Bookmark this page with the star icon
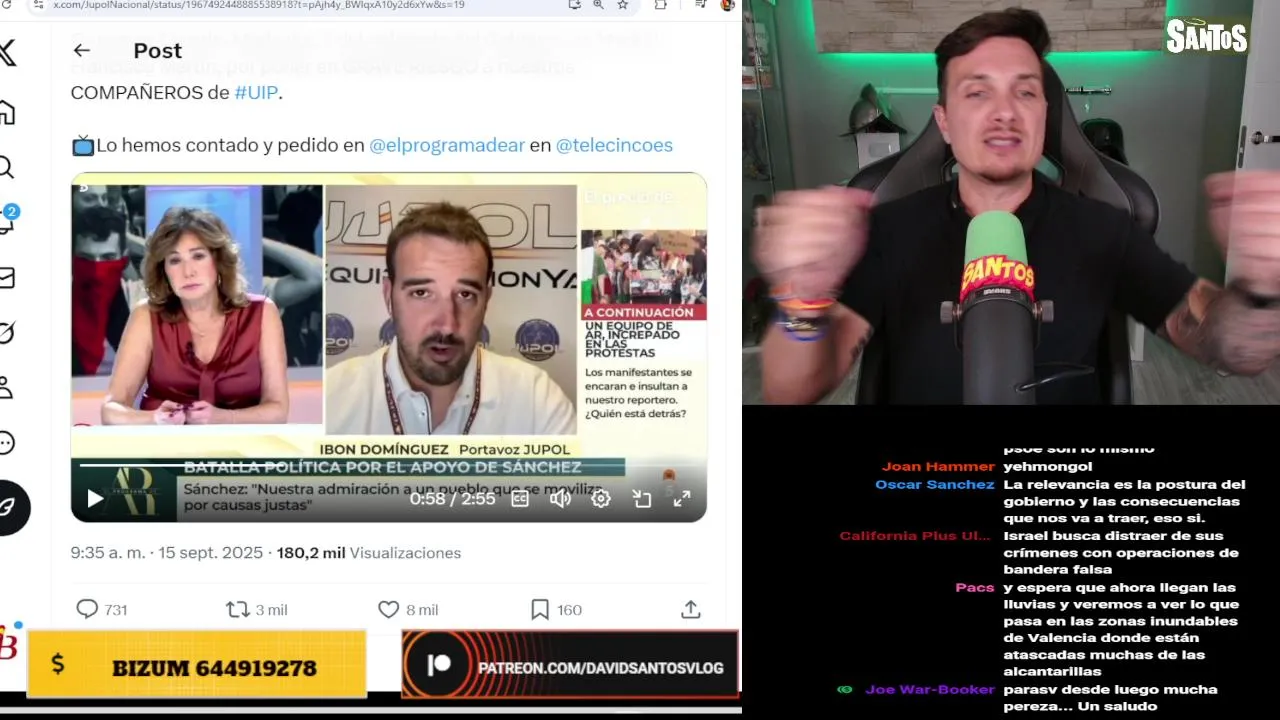1280x720 pixels. 623,5
